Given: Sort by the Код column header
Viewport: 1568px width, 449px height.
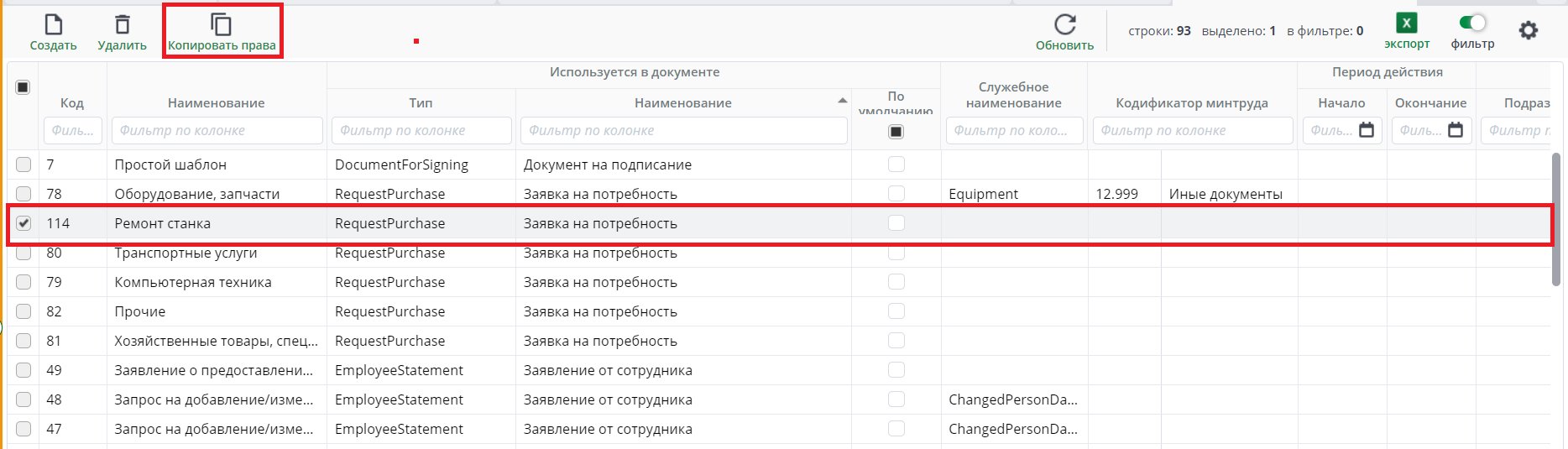Looking at the screenshot, I should click(72, 102).
